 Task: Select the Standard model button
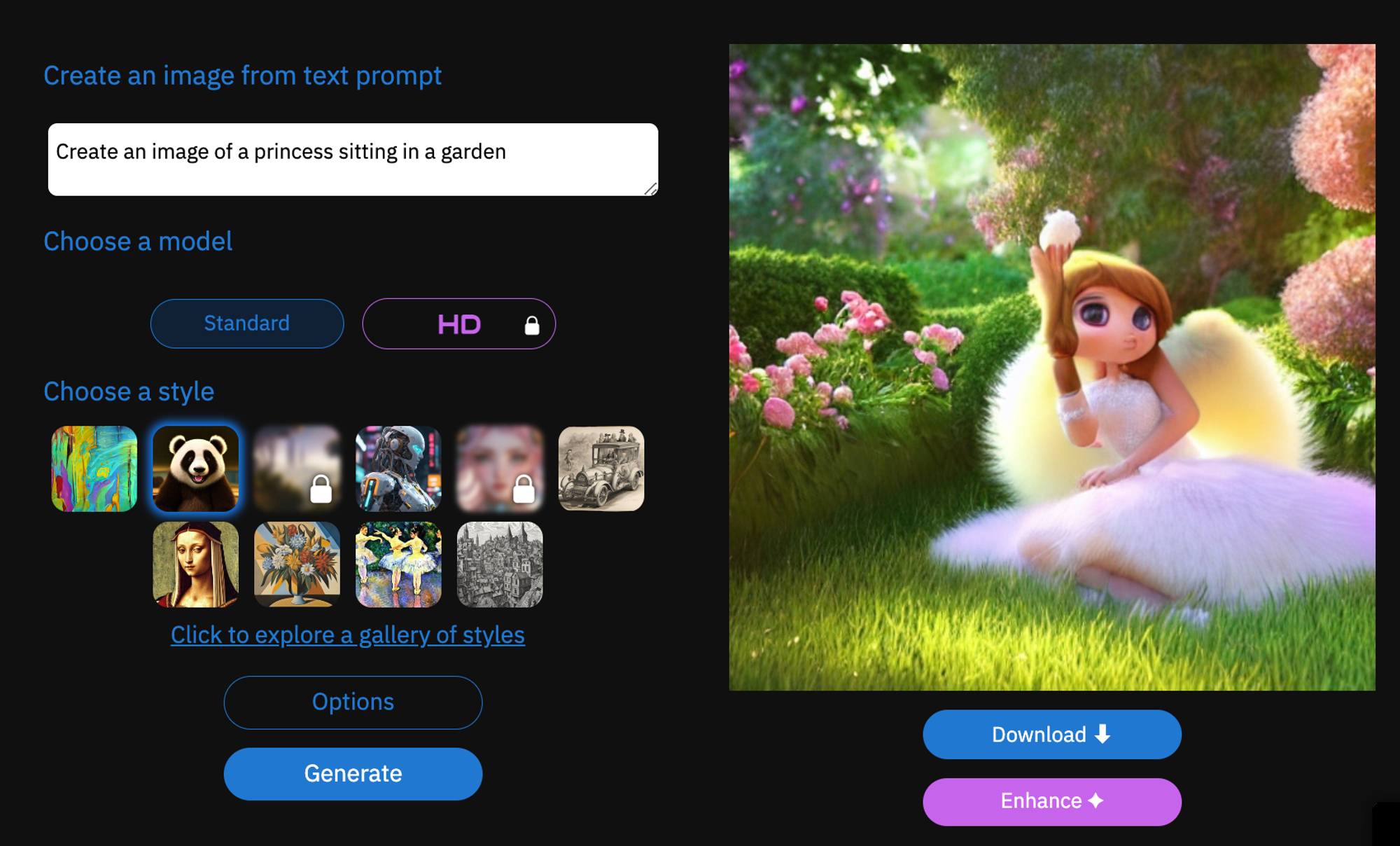tap(247, 324)
